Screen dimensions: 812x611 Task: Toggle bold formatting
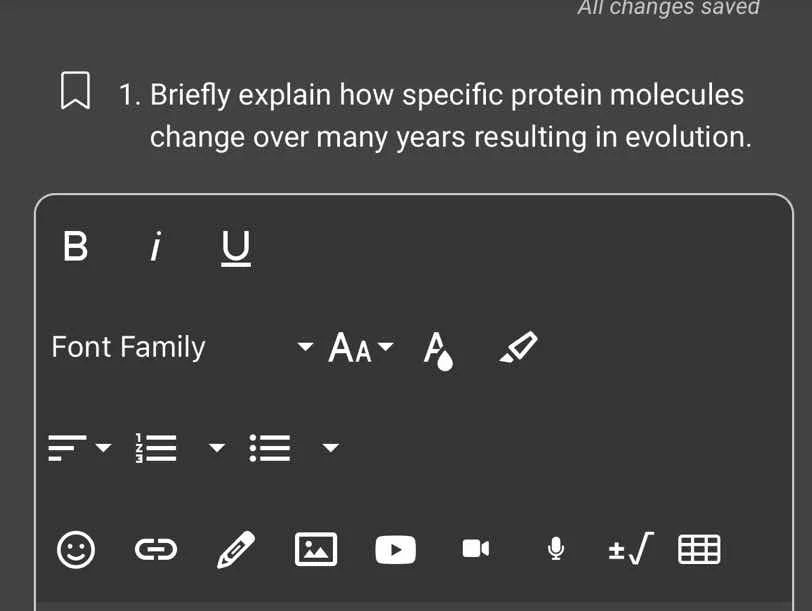(x=75, y=246)
